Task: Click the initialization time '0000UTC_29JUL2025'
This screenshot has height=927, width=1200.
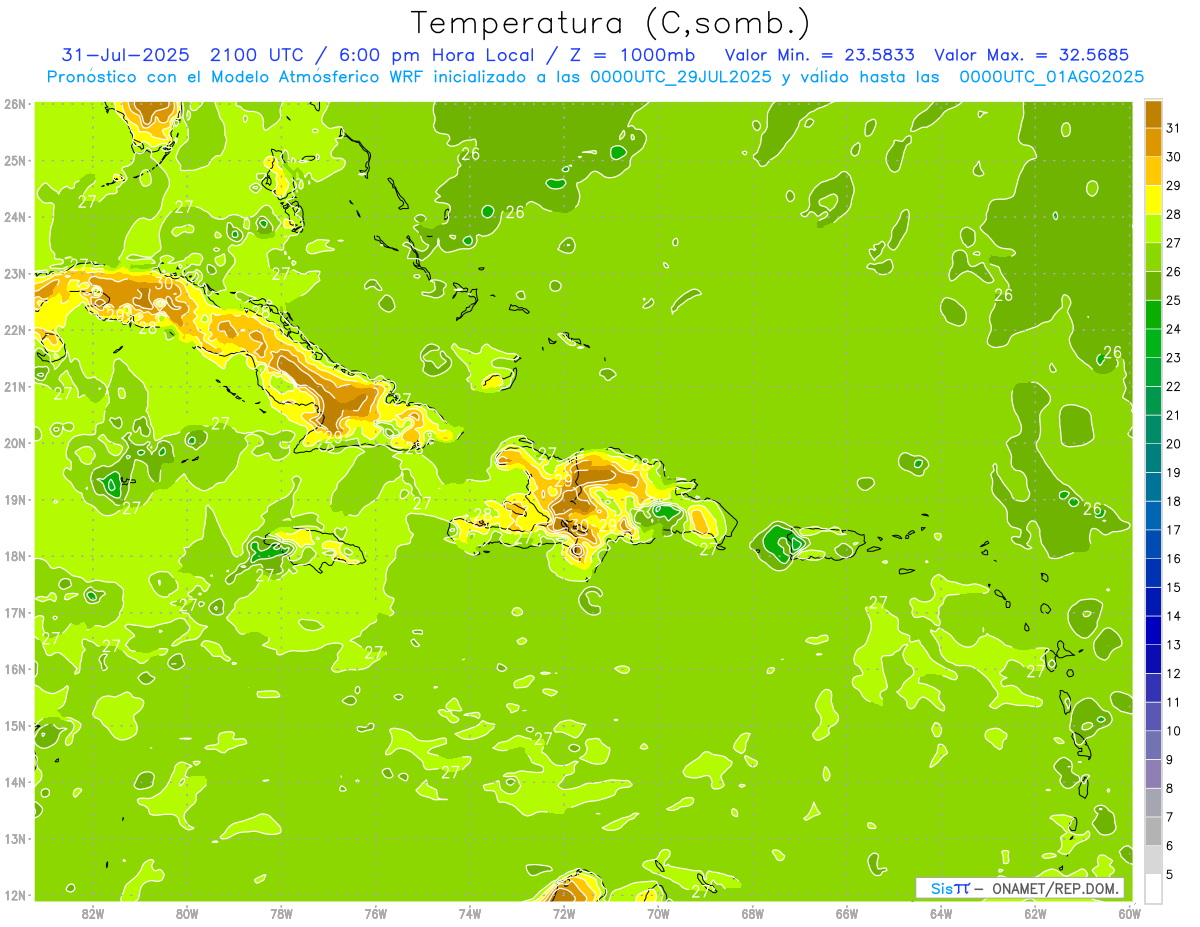Action: [x=681, y=77]
